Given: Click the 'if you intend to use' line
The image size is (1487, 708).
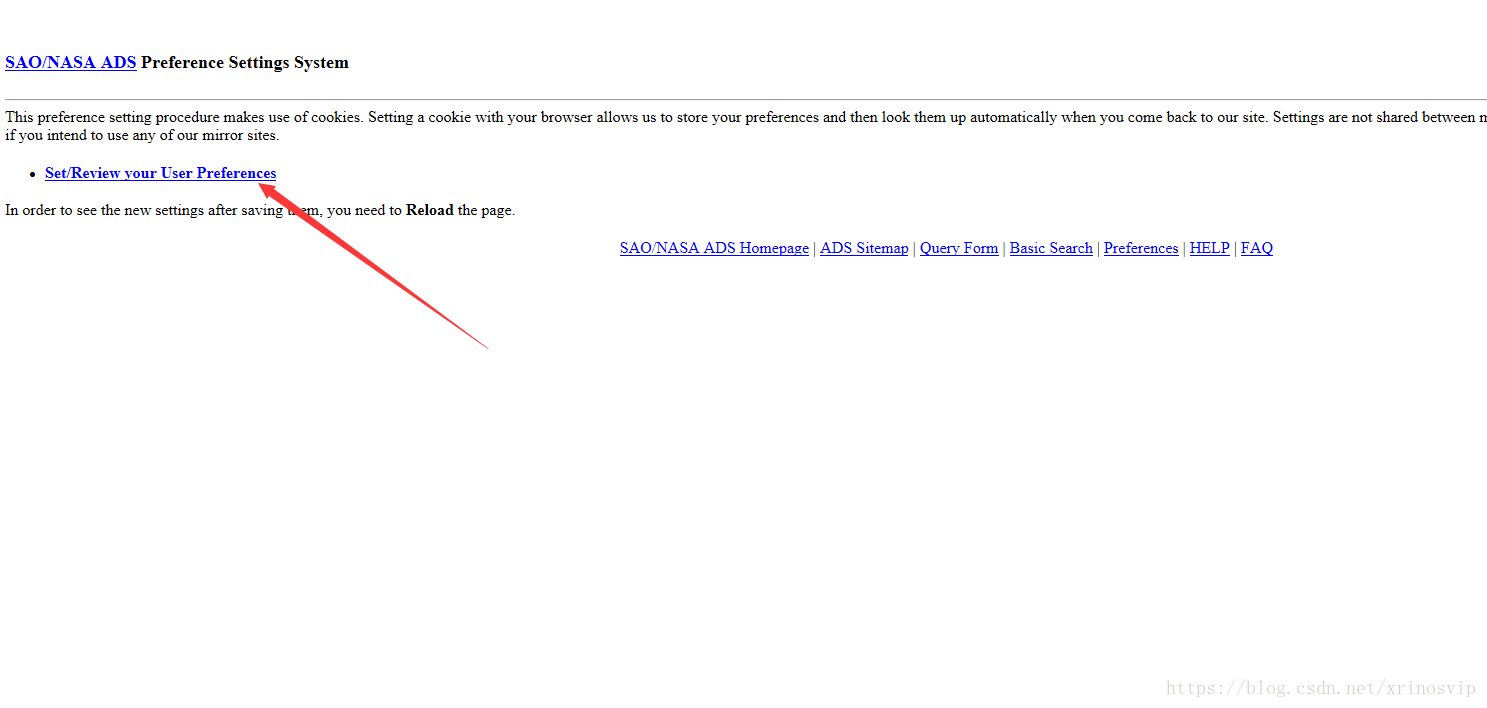Looking at the screenshot, I should coord(142,135).
